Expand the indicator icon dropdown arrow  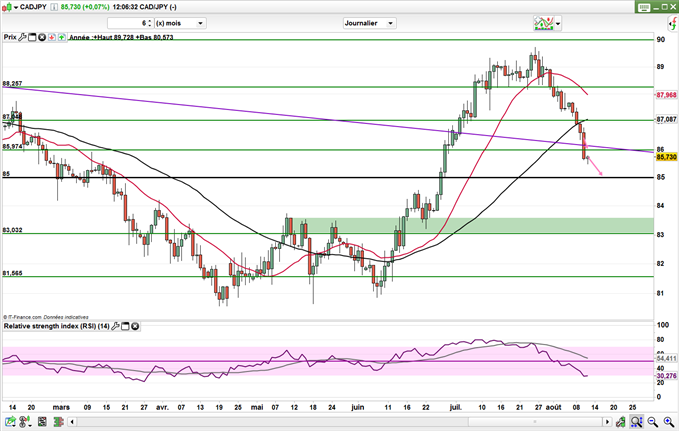(x=558, y=24)
